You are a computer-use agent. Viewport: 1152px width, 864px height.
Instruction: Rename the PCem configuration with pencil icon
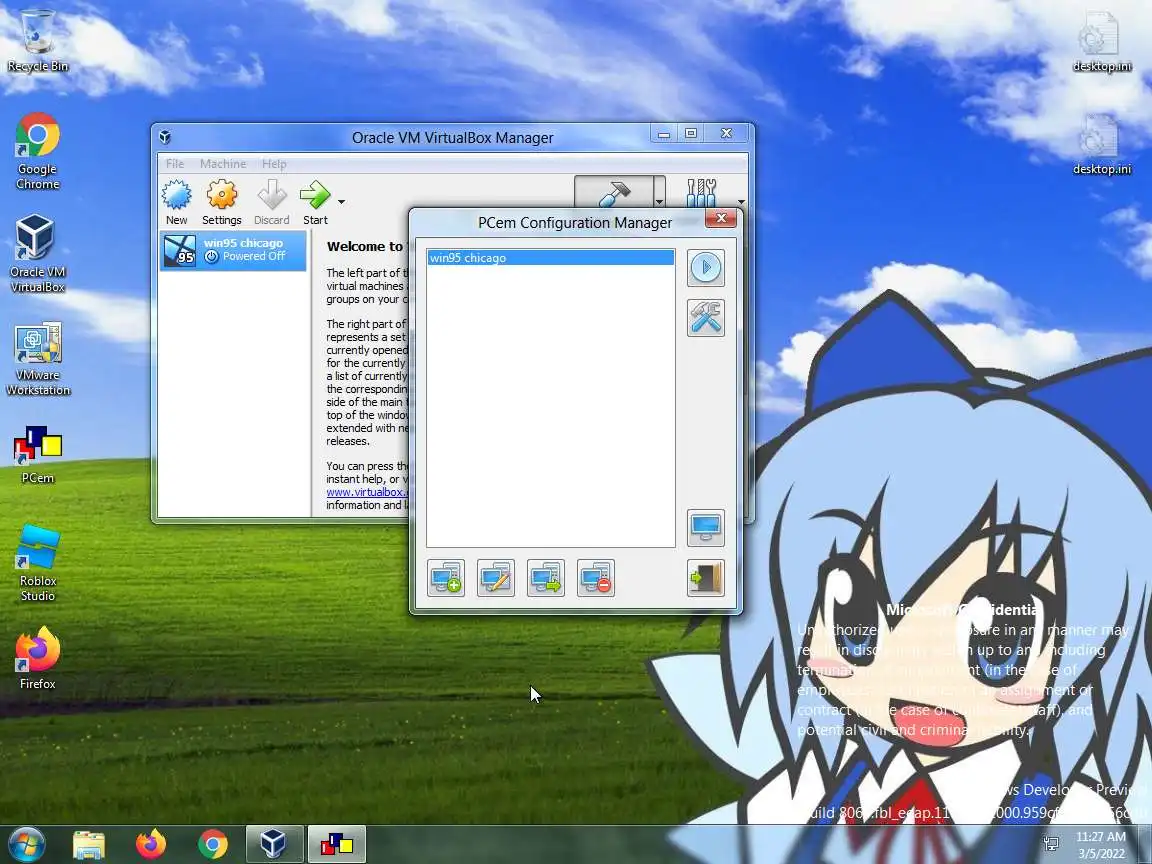pyautogui.click(x=496, y=578)
